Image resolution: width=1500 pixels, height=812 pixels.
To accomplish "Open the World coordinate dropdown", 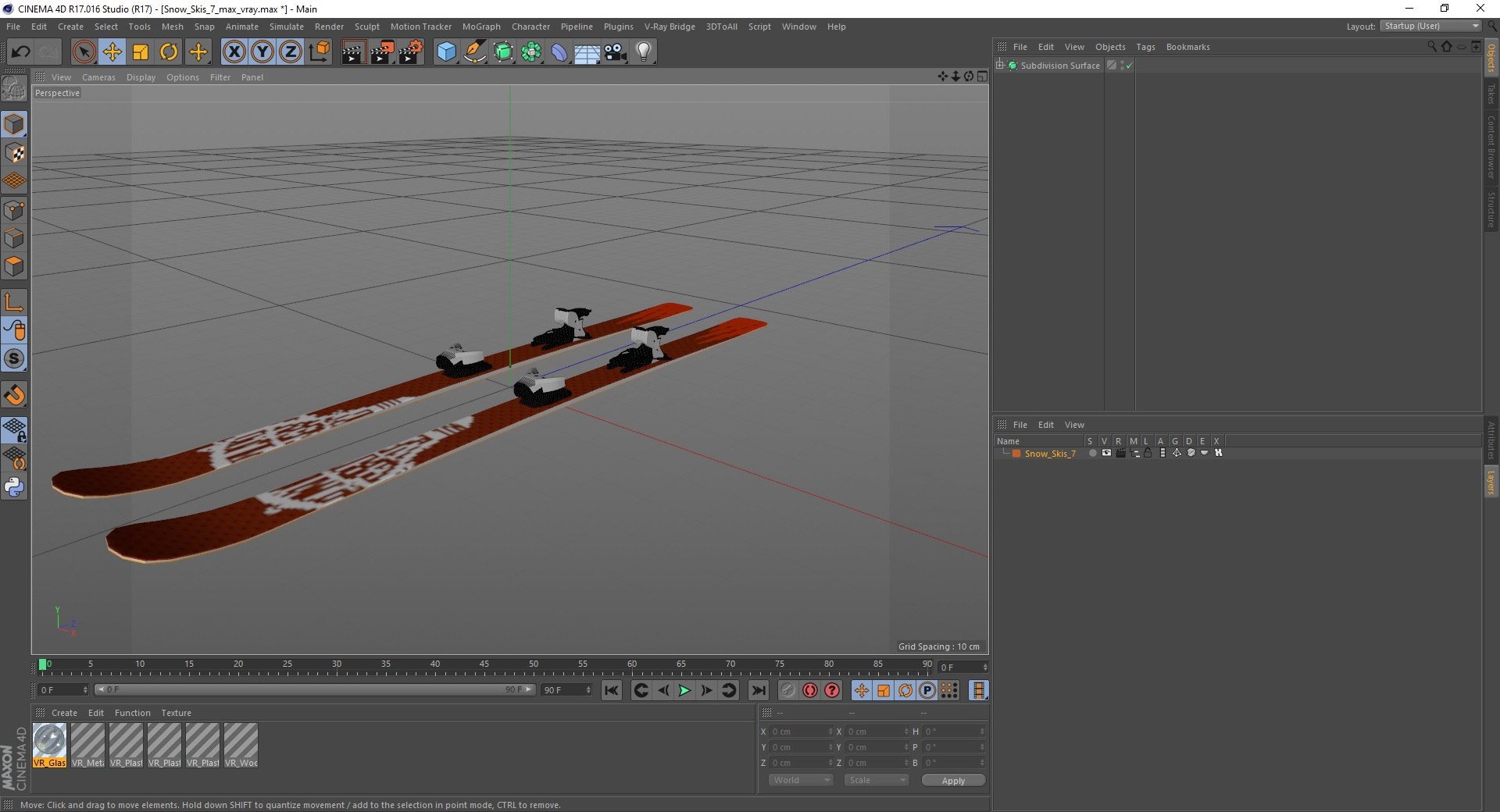I will (801, 780).
